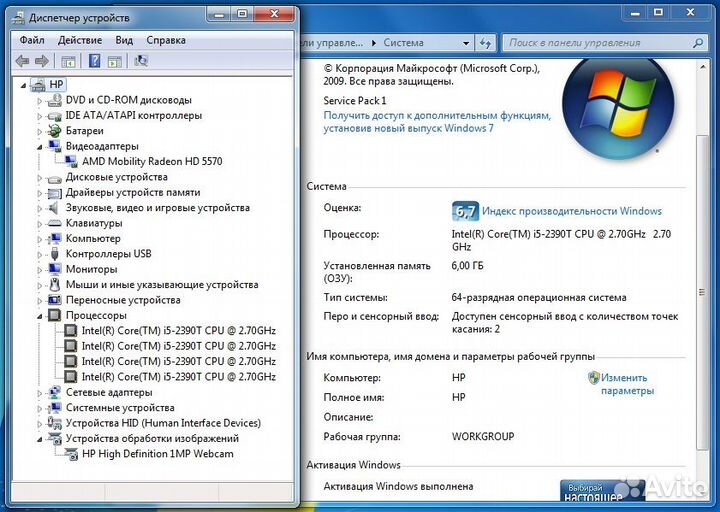Expand the Компьютер node
The image size is (720, 512).
40,239
